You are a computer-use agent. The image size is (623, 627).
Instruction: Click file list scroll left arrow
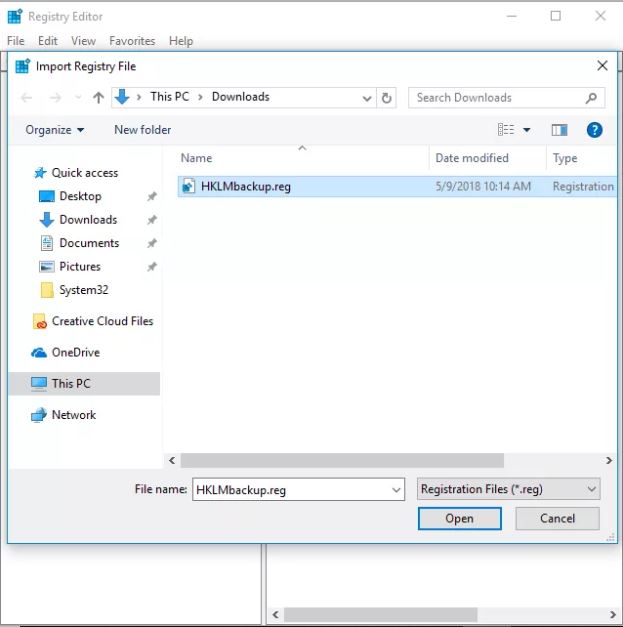pos(172,461)
